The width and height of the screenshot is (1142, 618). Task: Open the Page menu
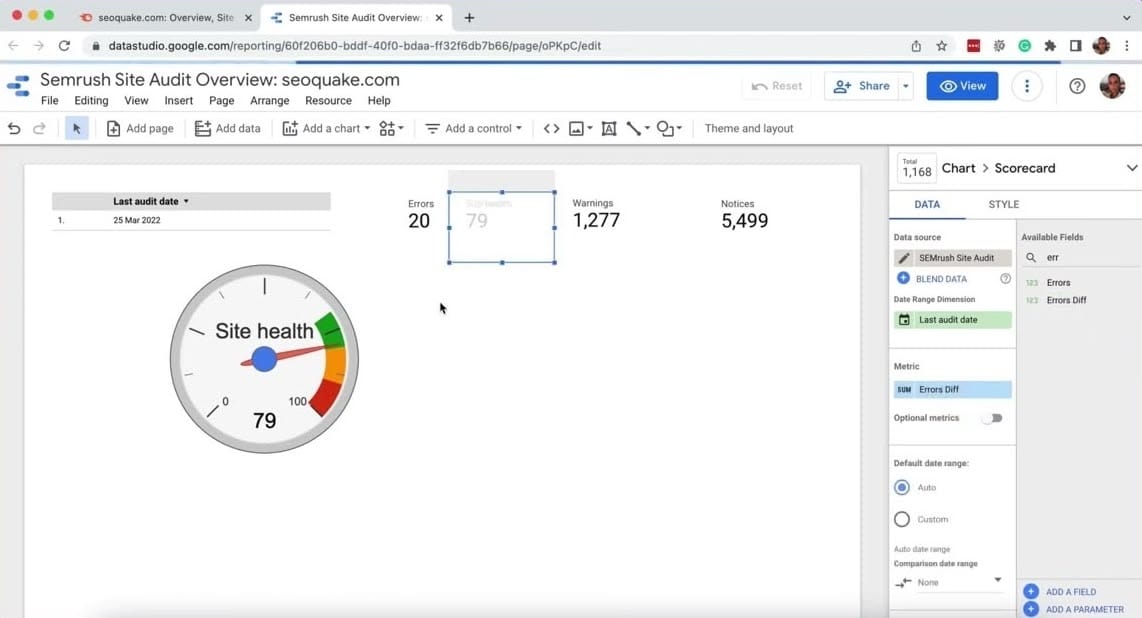(221, 100)
